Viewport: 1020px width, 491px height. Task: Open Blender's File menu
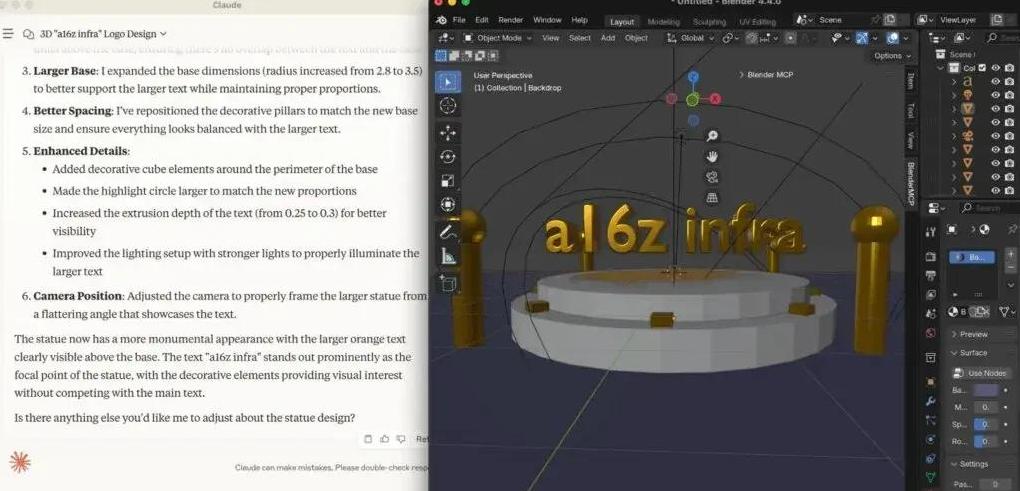(459, 20)
